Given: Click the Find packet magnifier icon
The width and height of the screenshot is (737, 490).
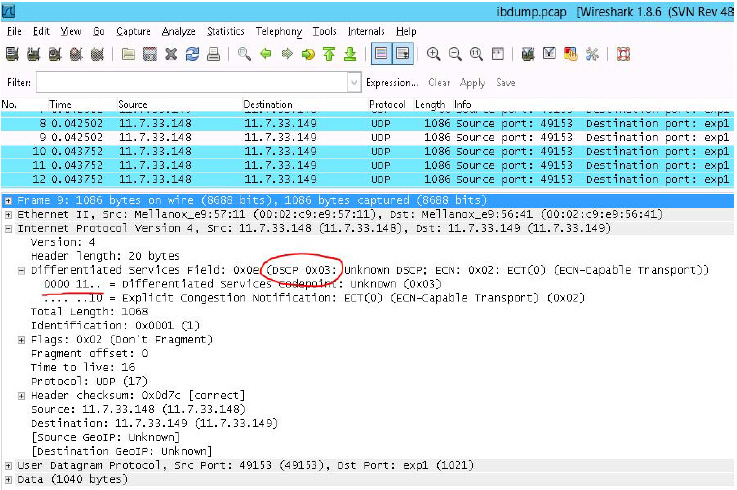Looking at the screenshot, I should pos(244,54).
